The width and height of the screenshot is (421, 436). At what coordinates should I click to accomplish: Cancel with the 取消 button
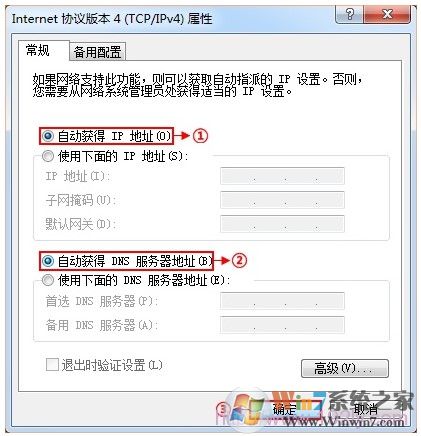[x=365, y=409]
